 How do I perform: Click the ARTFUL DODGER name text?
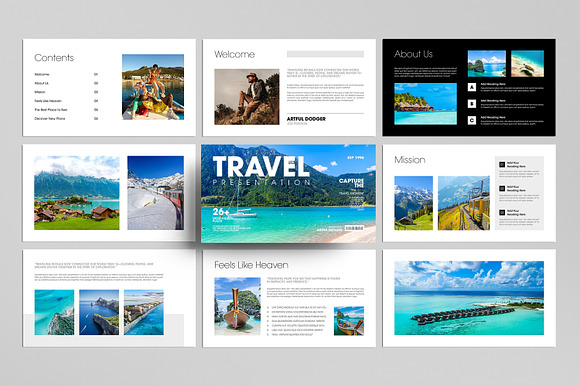[306, 119]
